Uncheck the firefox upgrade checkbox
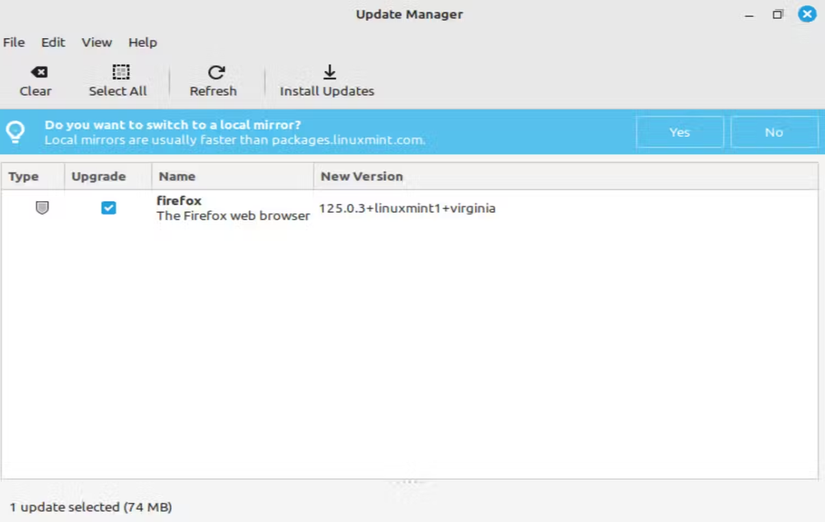Image resolution: width=825 pixels, height=522 pixels. [x=108, y=208]
